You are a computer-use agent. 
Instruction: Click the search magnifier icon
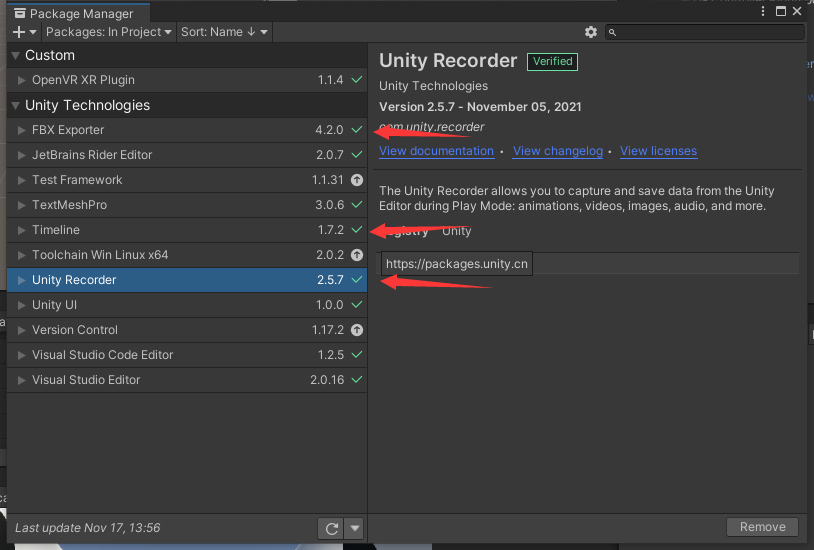click(x=613, y=33)
